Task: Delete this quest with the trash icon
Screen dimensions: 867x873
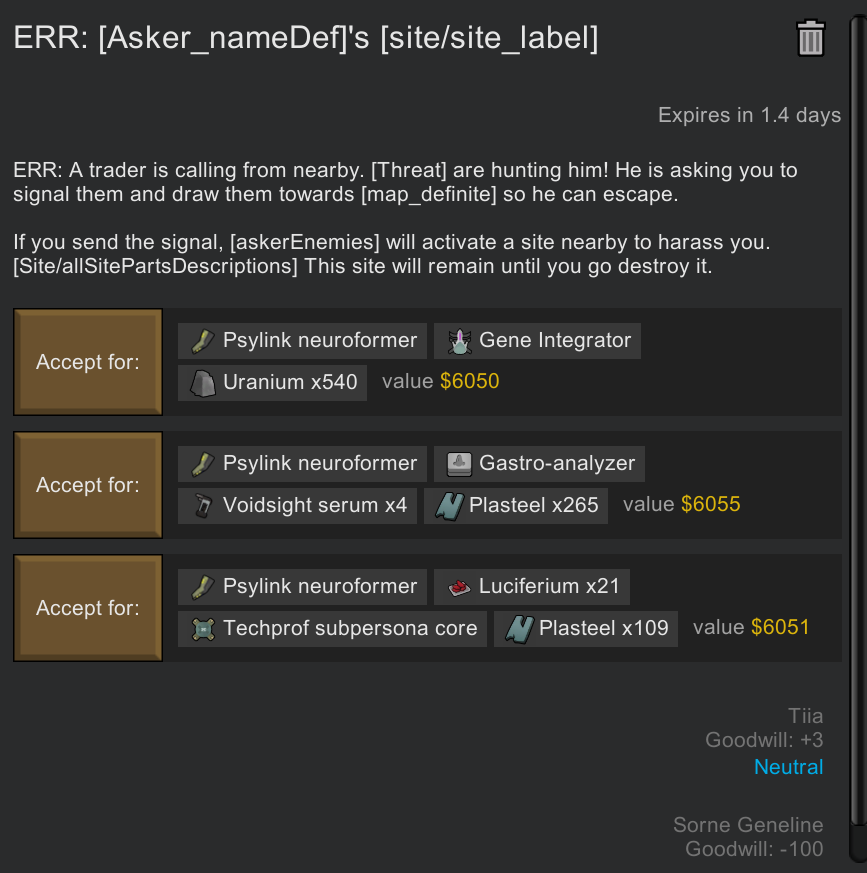Action: [x=810, y=38]
